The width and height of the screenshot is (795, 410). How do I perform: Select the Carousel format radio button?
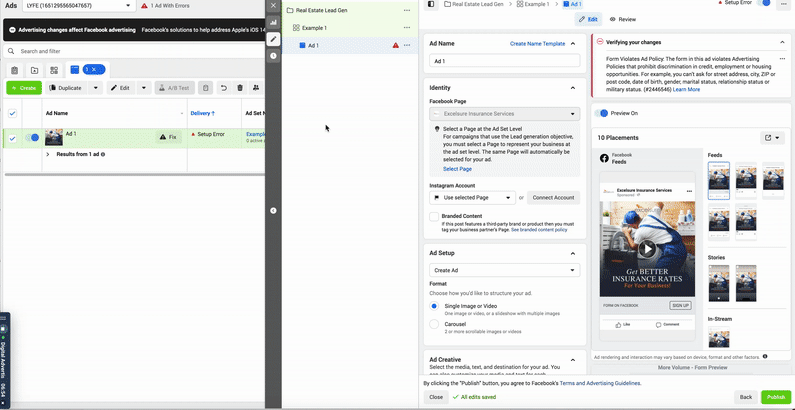(433, 324)
